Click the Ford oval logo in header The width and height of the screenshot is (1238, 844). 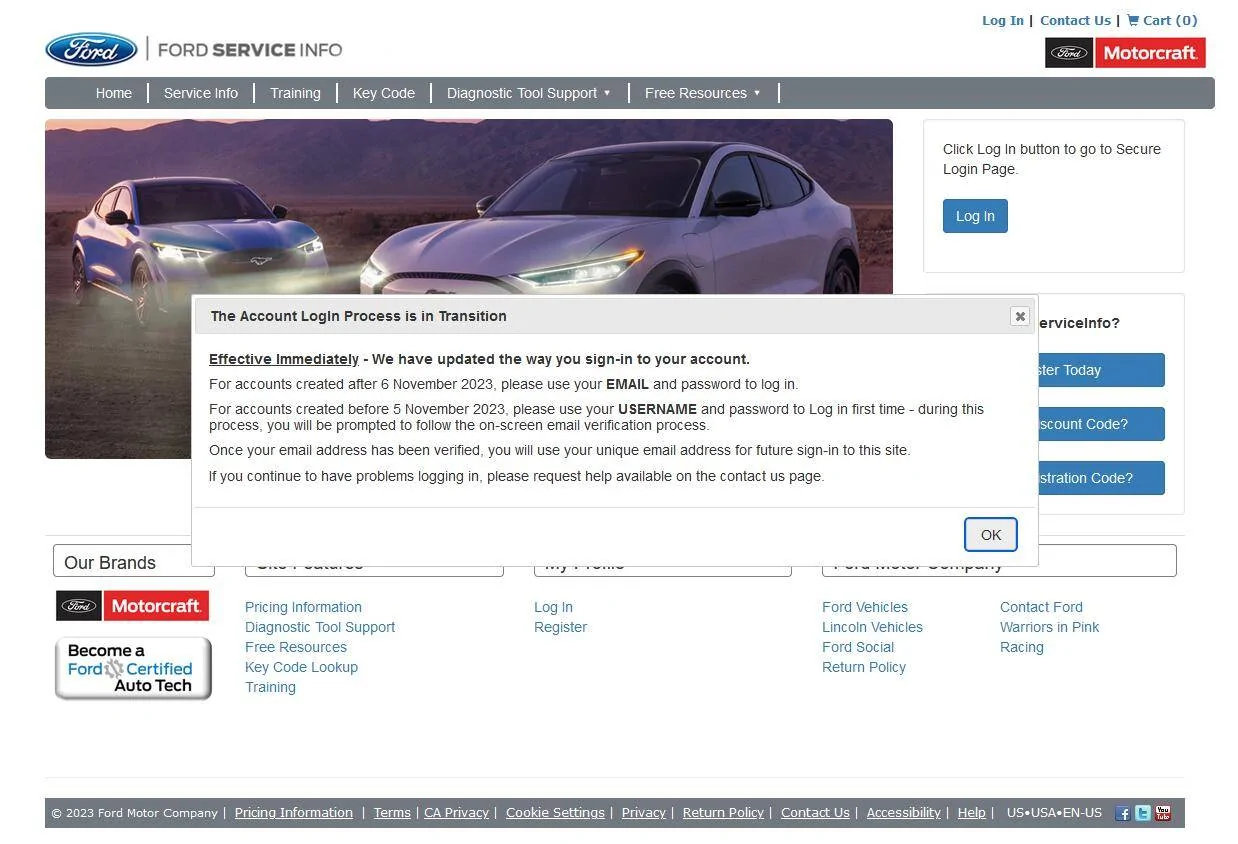(91, 50)
